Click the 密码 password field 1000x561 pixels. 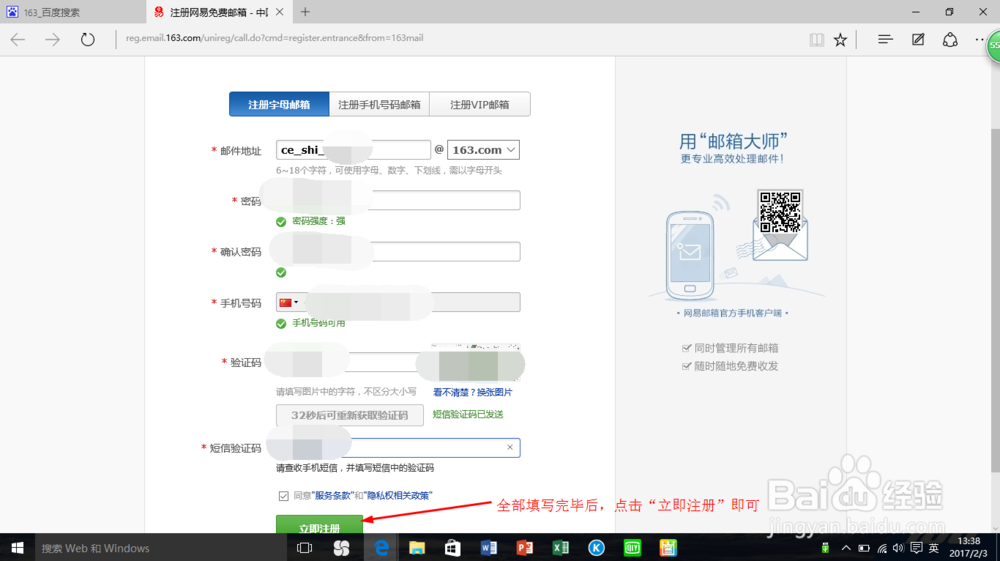[398, 200]
